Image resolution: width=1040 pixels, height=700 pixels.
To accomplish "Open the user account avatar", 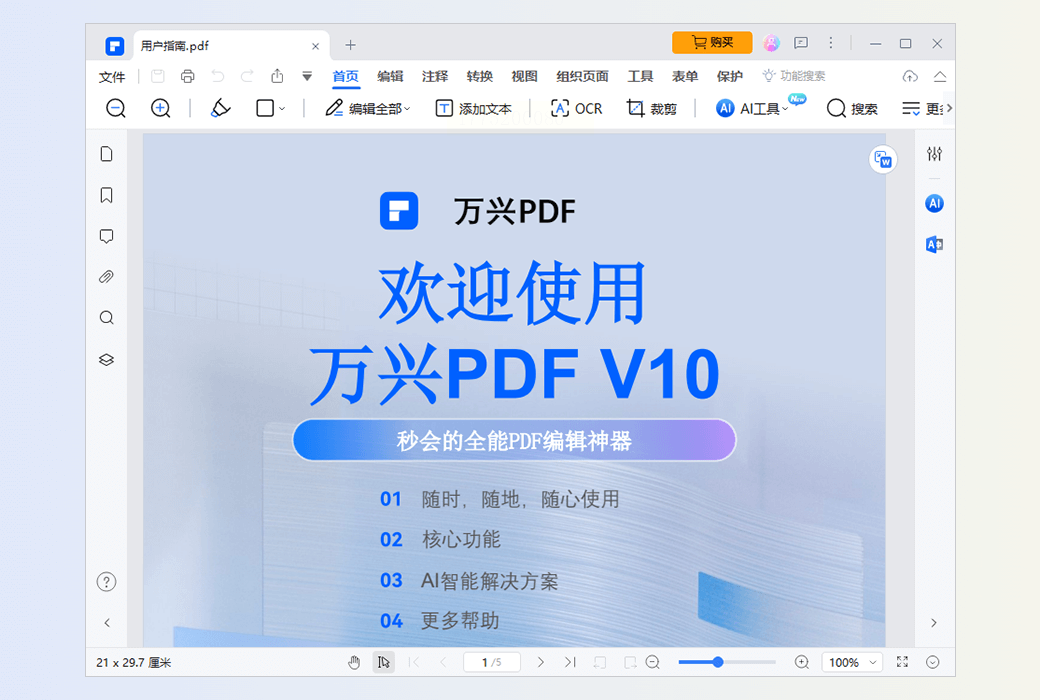I will pos(771,43).
